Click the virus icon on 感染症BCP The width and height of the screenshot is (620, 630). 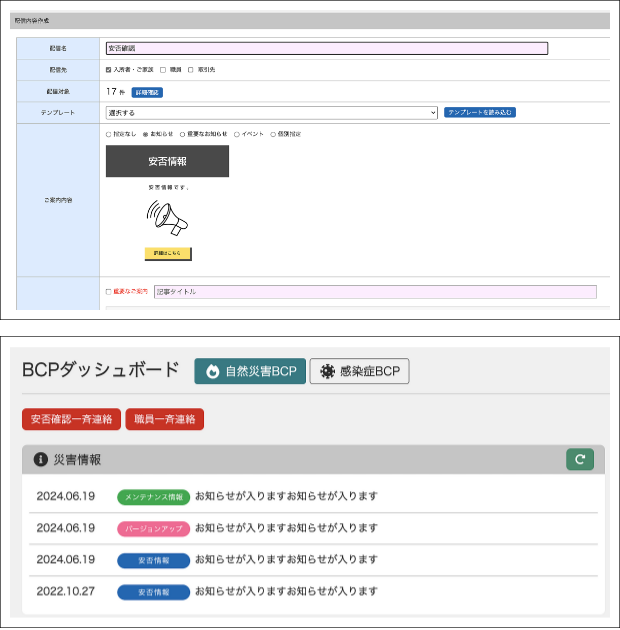pyautogui.click(x=327, y=371)
